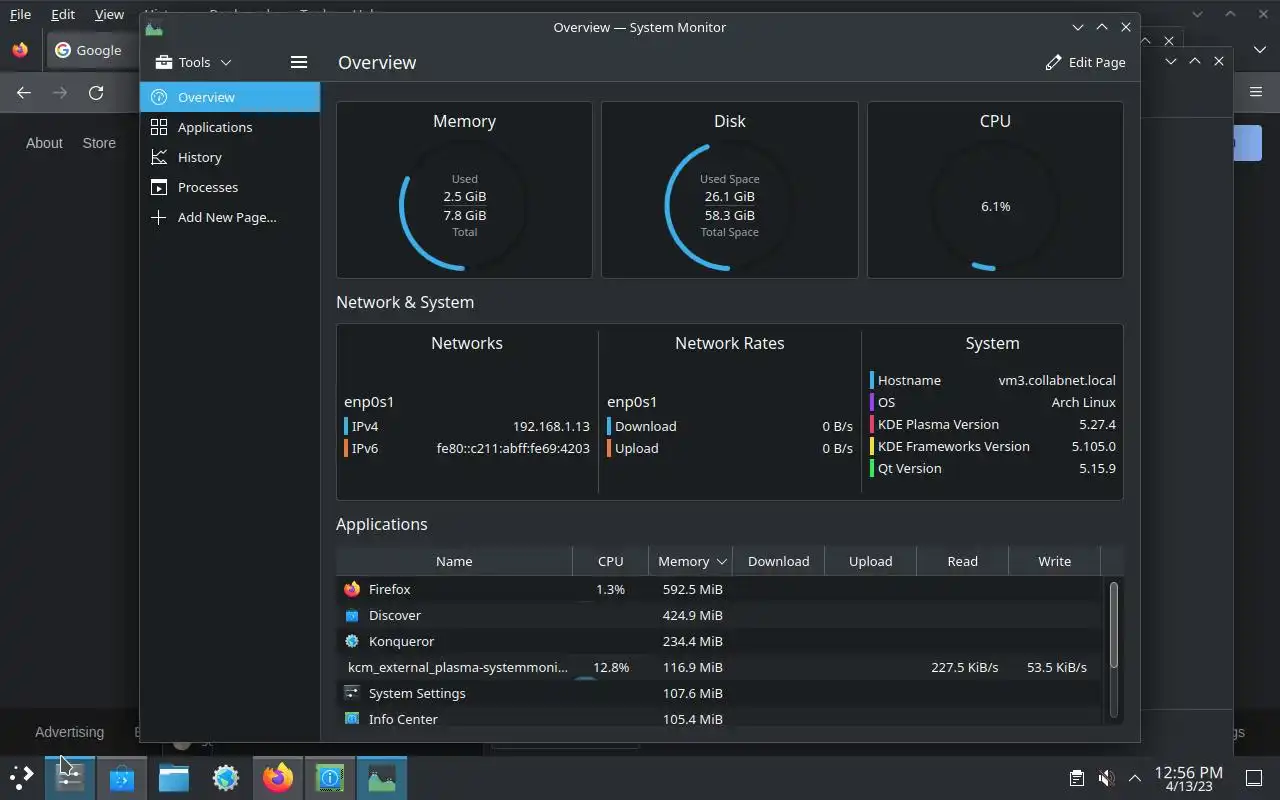Click the System Monitor title bar app icon
1280x800 pixels.
[154, 28]
